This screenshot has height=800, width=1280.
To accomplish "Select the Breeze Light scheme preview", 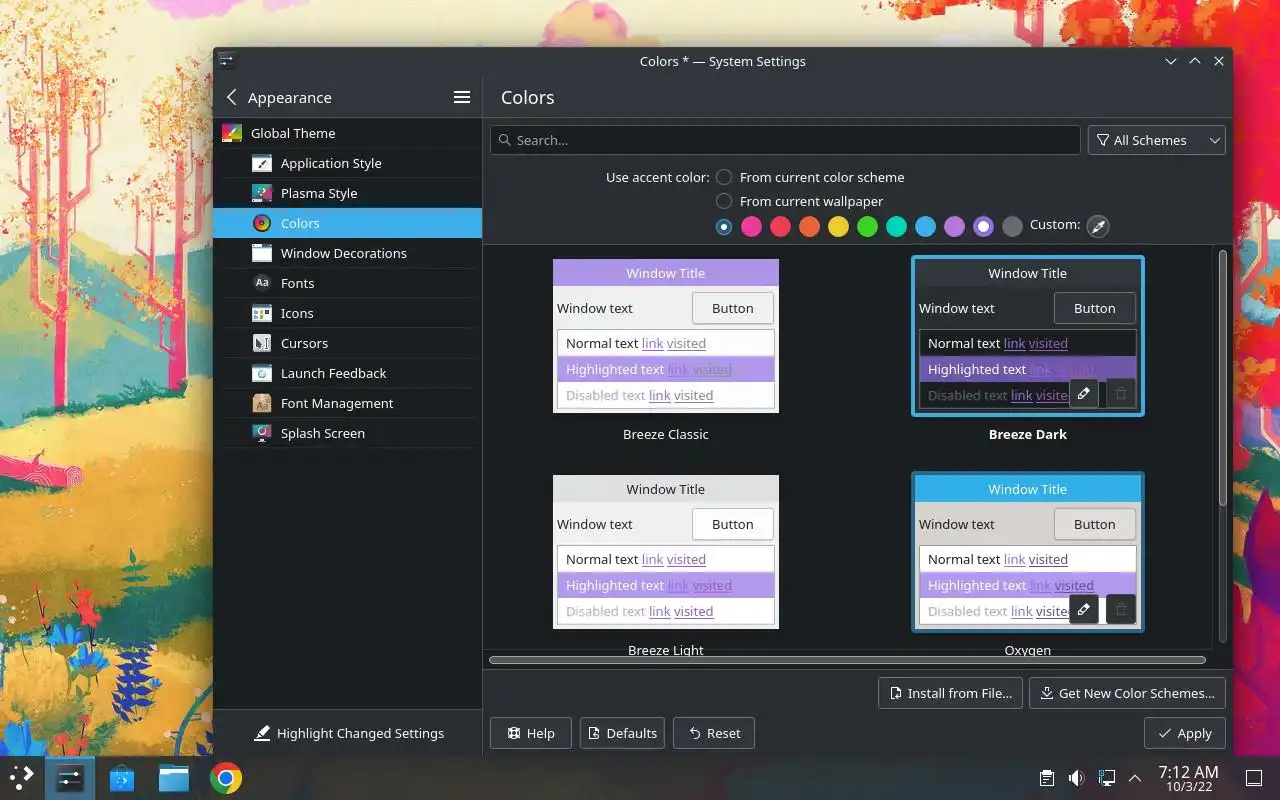I will coord(666,551).
